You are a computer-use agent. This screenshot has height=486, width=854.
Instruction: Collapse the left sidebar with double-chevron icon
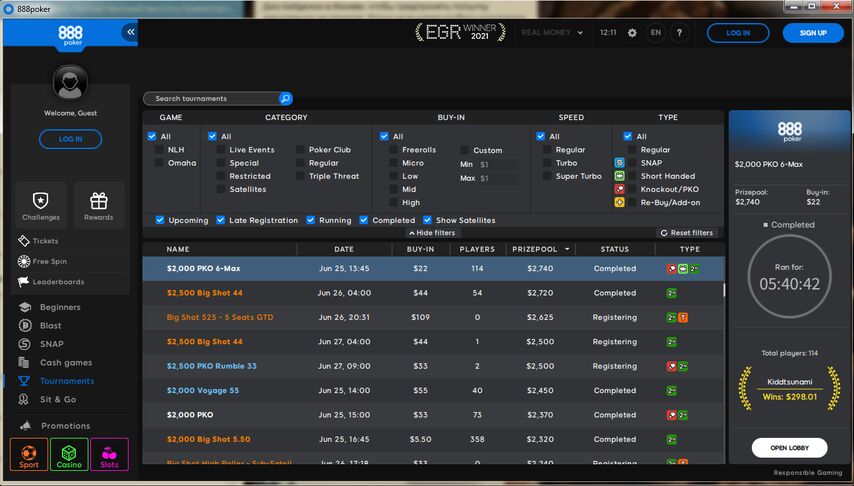[130, 33]
